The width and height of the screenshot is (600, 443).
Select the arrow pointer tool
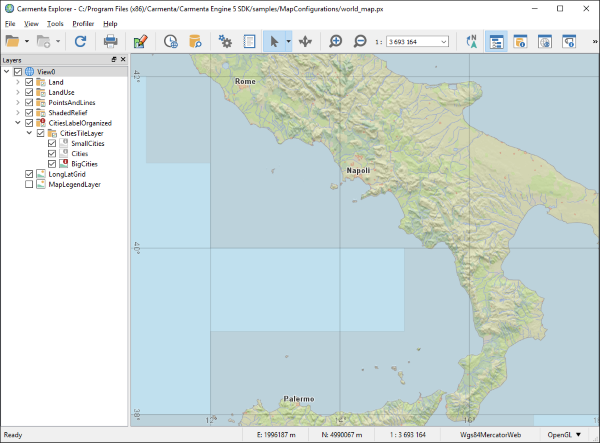click(x=272, y=42)
